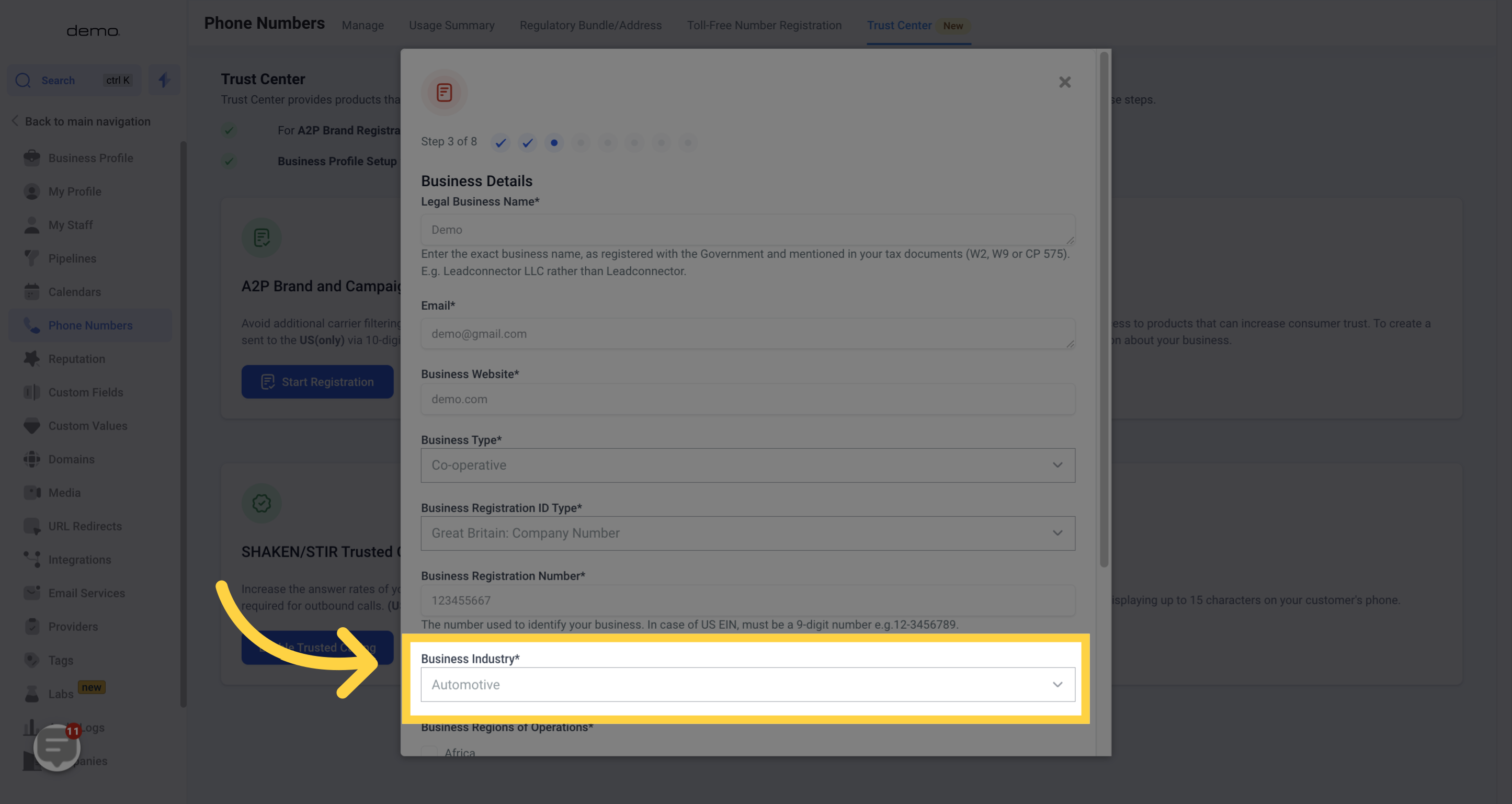Open the Business Industry dropdown showing Automotive
Viewport: 1512px width, 804px height.
click(x=747, y=684)
